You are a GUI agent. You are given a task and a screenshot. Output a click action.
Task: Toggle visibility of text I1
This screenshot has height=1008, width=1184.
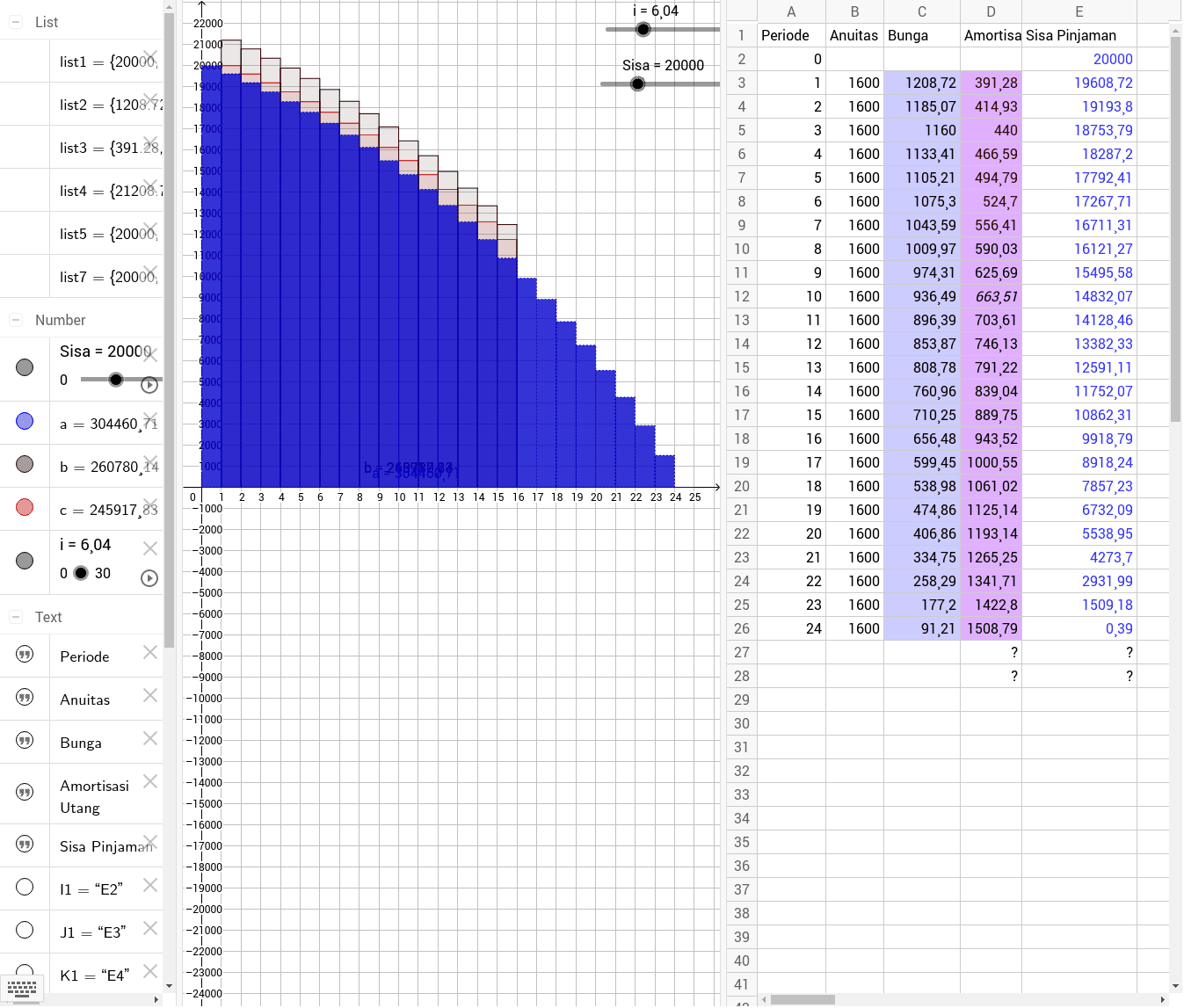click(24, 888)
